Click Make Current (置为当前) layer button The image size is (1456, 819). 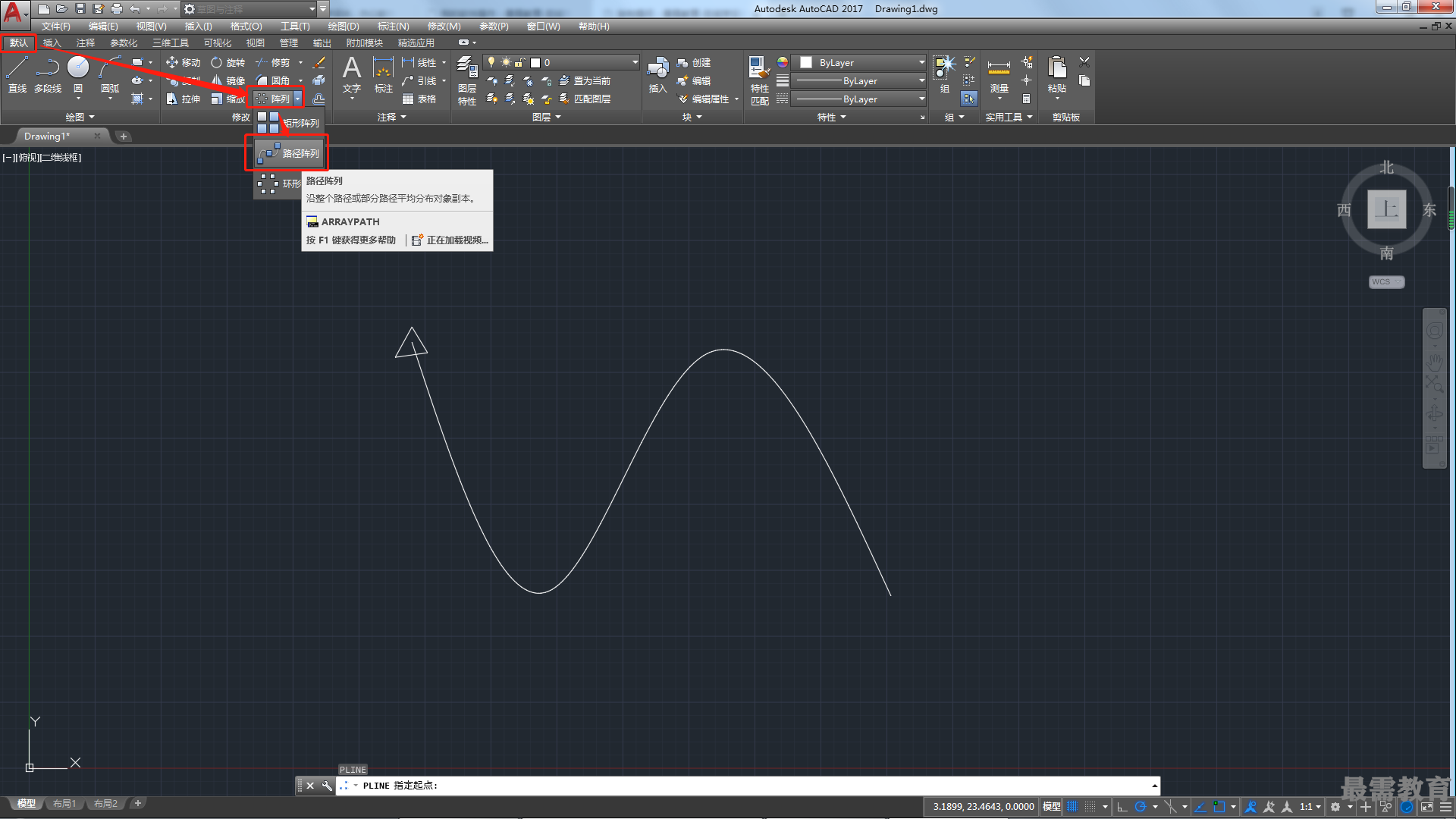[x=585, y=80]
